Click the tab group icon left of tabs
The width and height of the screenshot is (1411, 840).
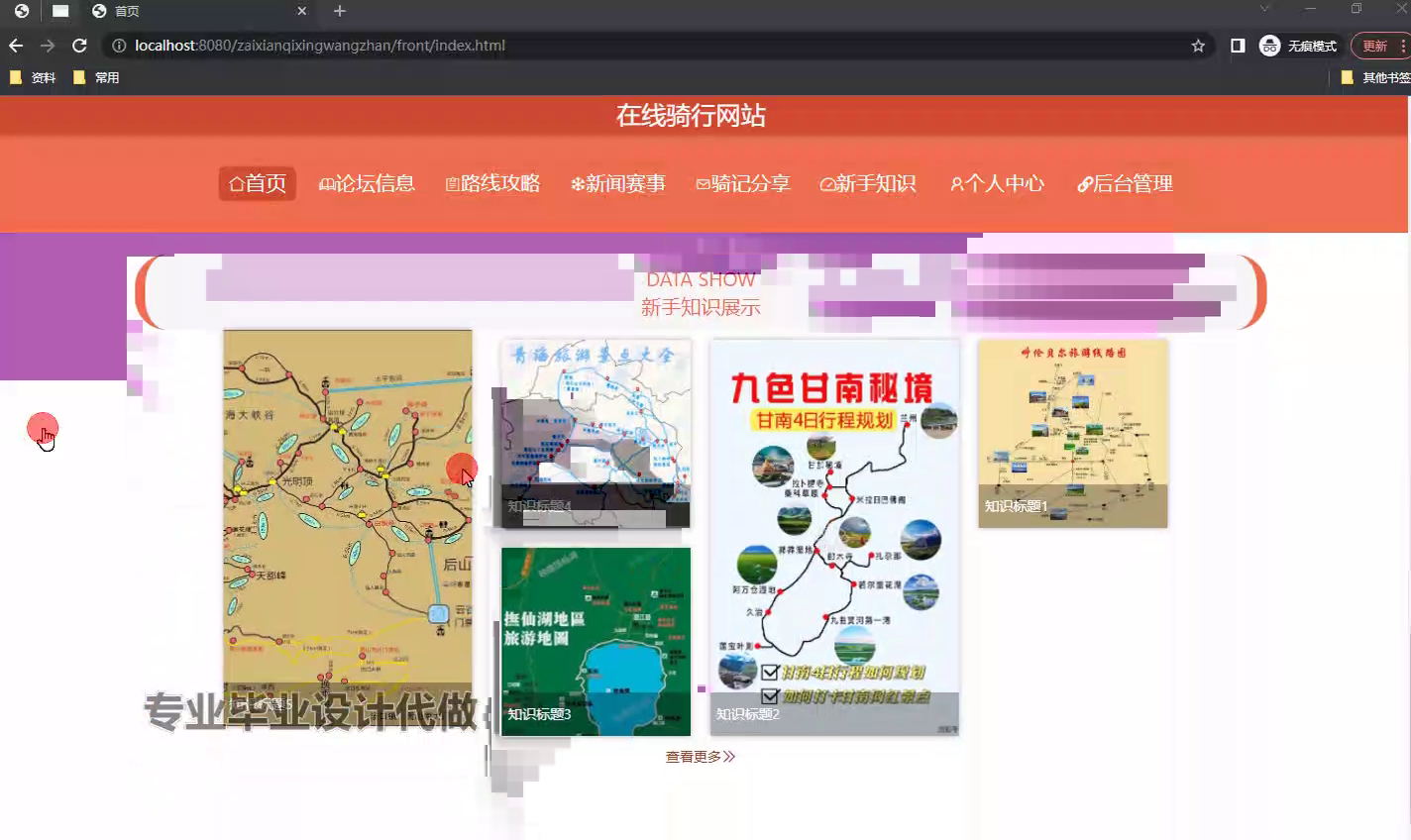click(x=60, y=11)
